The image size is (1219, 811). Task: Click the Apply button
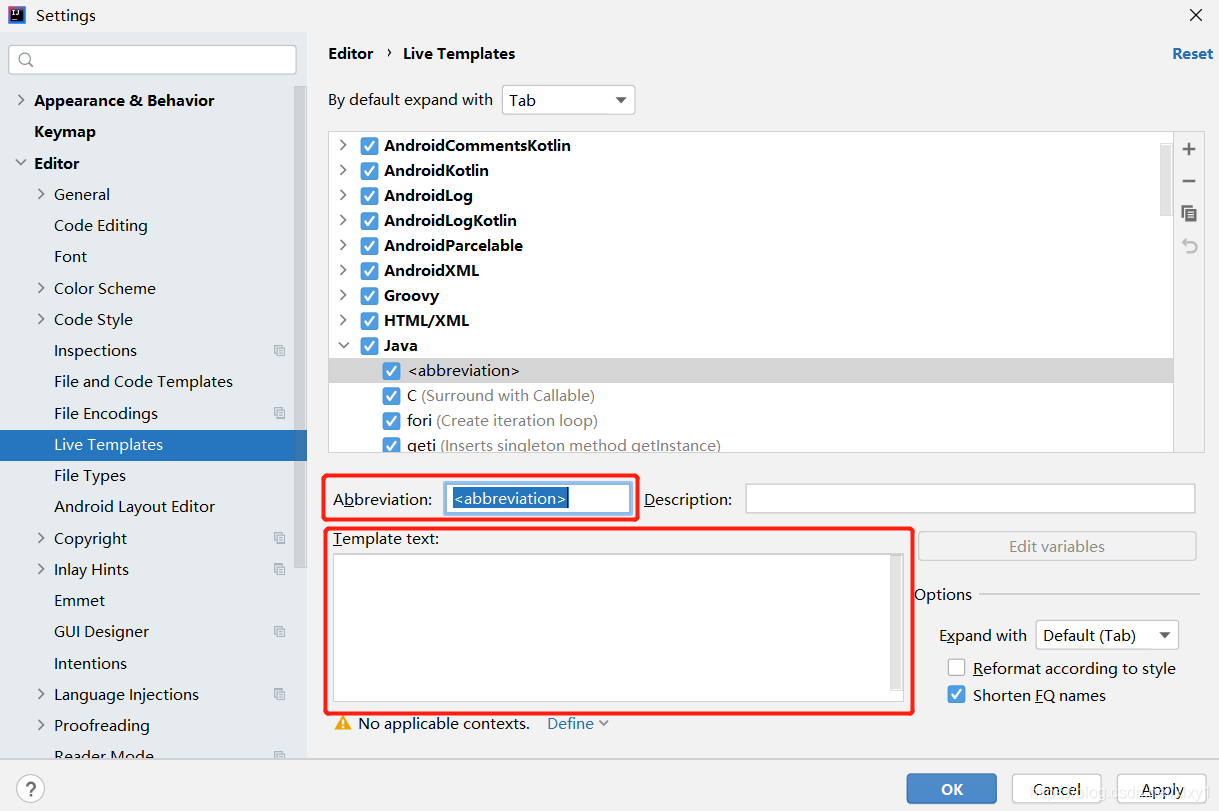pyautogui.click(x=1162, y=789)
